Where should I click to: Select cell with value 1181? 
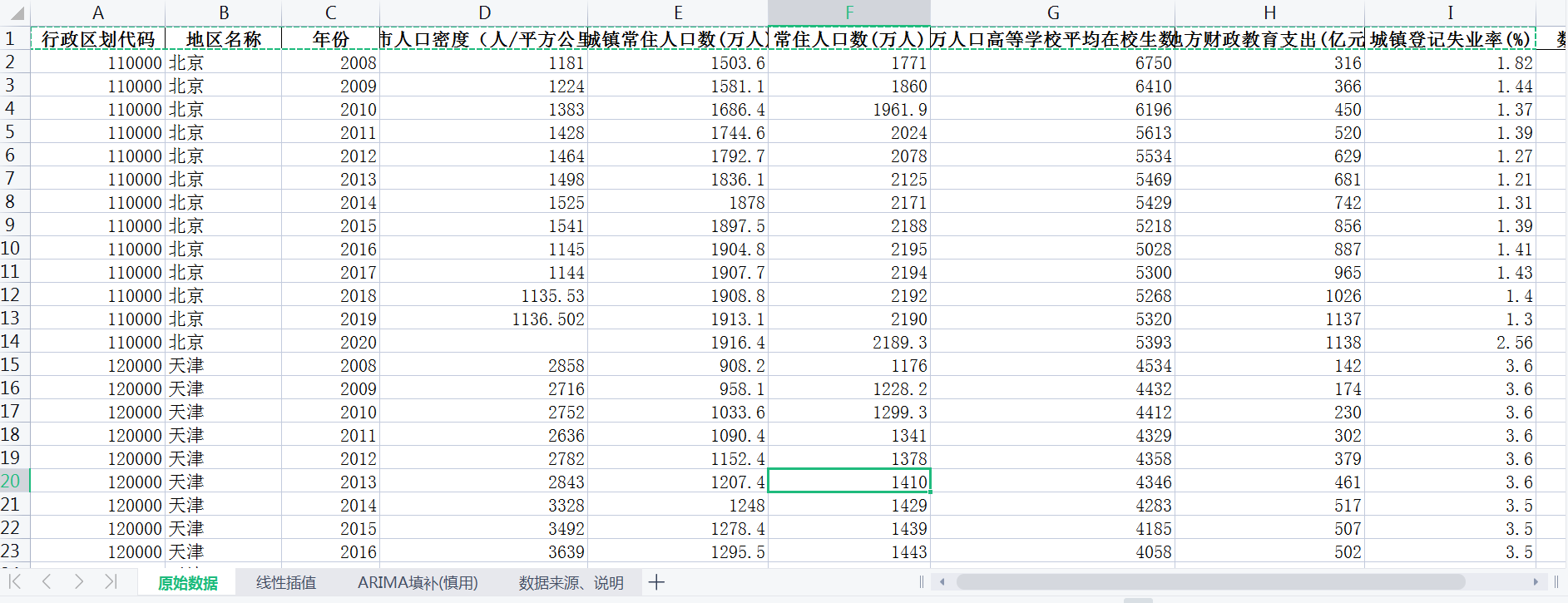484,62
